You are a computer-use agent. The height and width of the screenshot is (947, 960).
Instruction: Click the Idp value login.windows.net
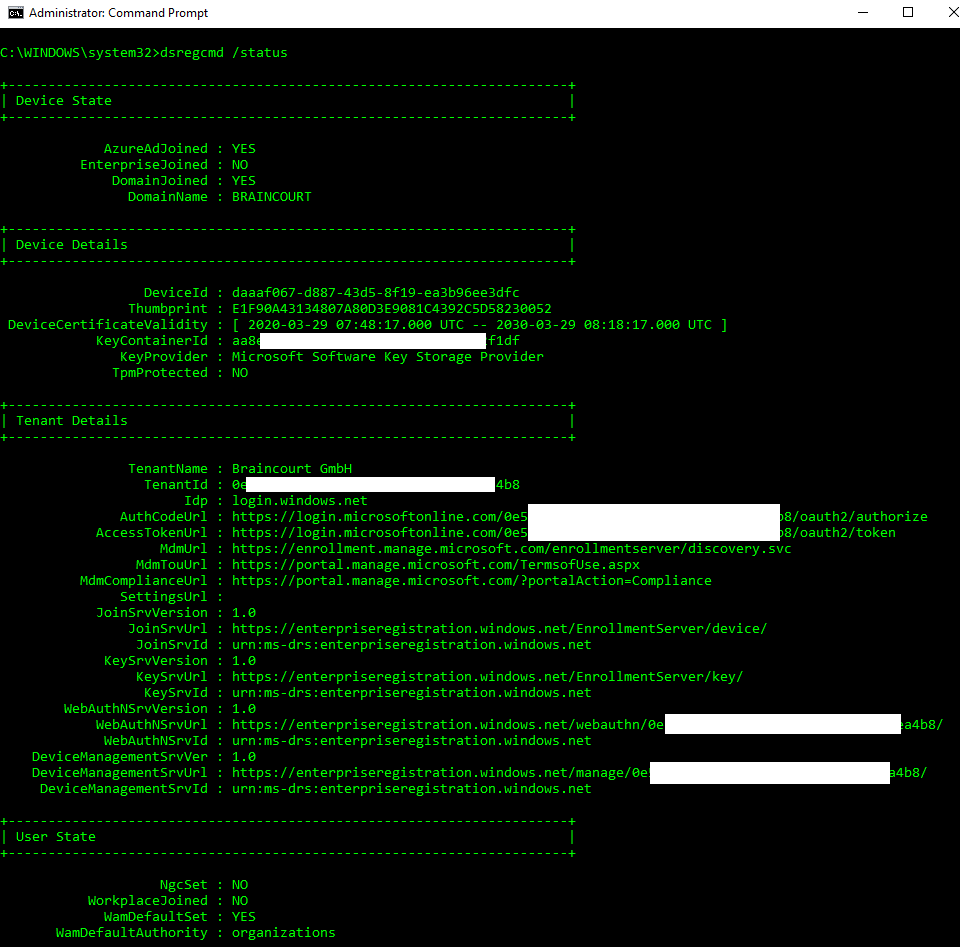click(299, 501)
